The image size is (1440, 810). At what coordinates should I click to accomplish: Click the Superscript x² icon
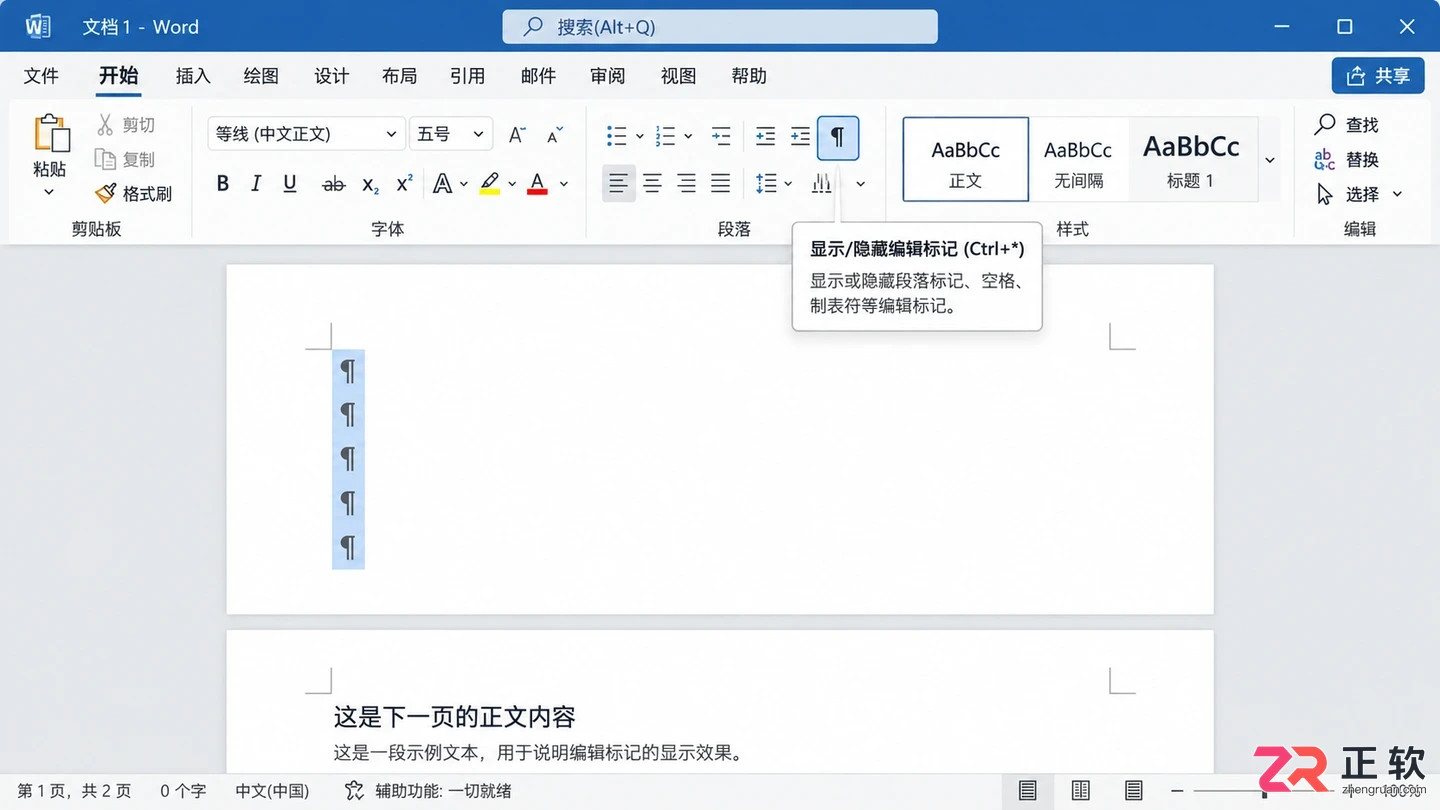tap(404, 184)
